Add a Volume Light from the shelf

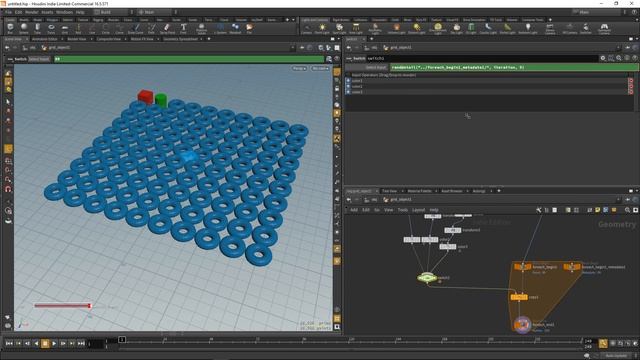pyautogui.click(x=396, y=28)
